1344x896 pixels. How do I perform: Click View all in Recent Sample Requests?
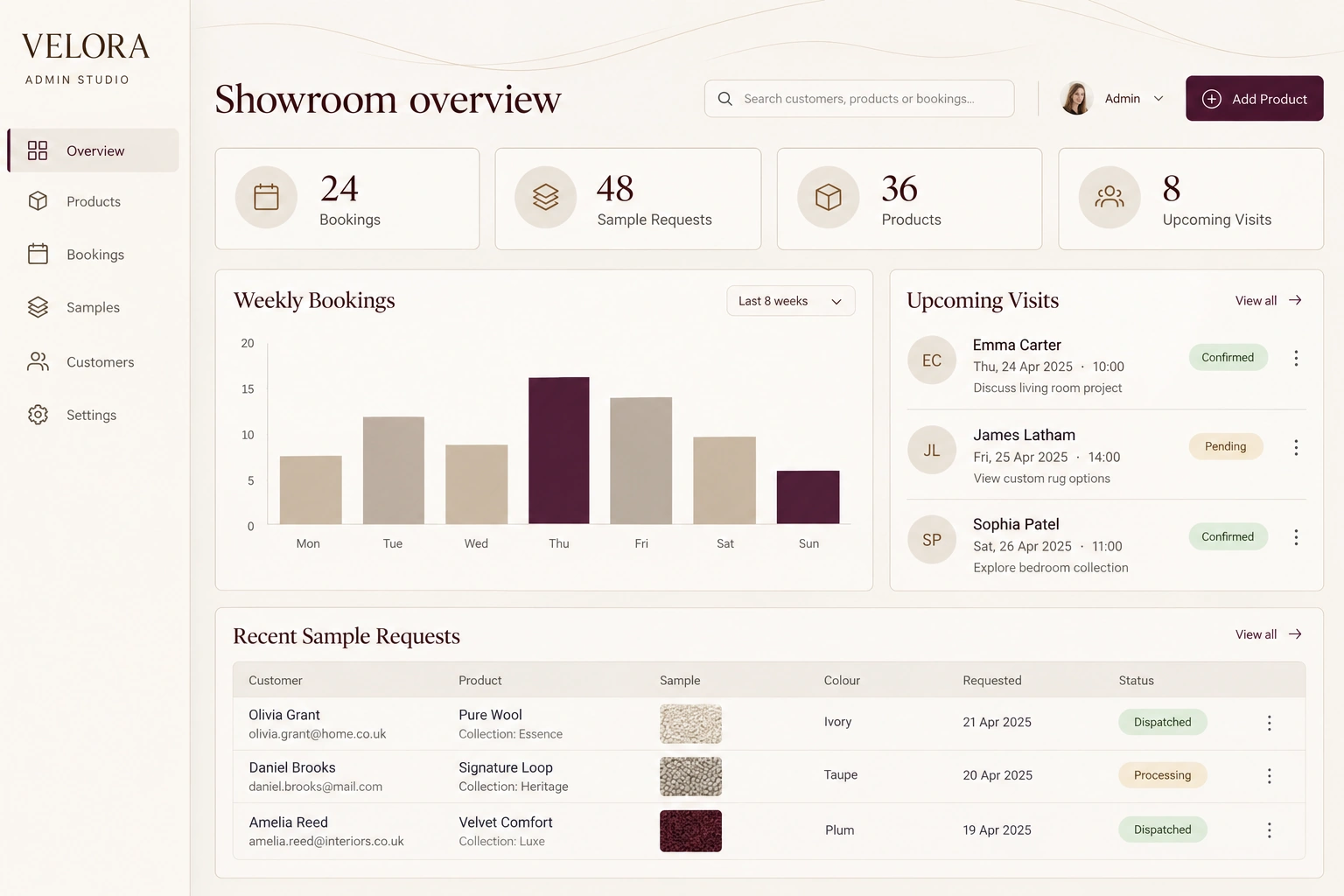(x=1269, y=634)
